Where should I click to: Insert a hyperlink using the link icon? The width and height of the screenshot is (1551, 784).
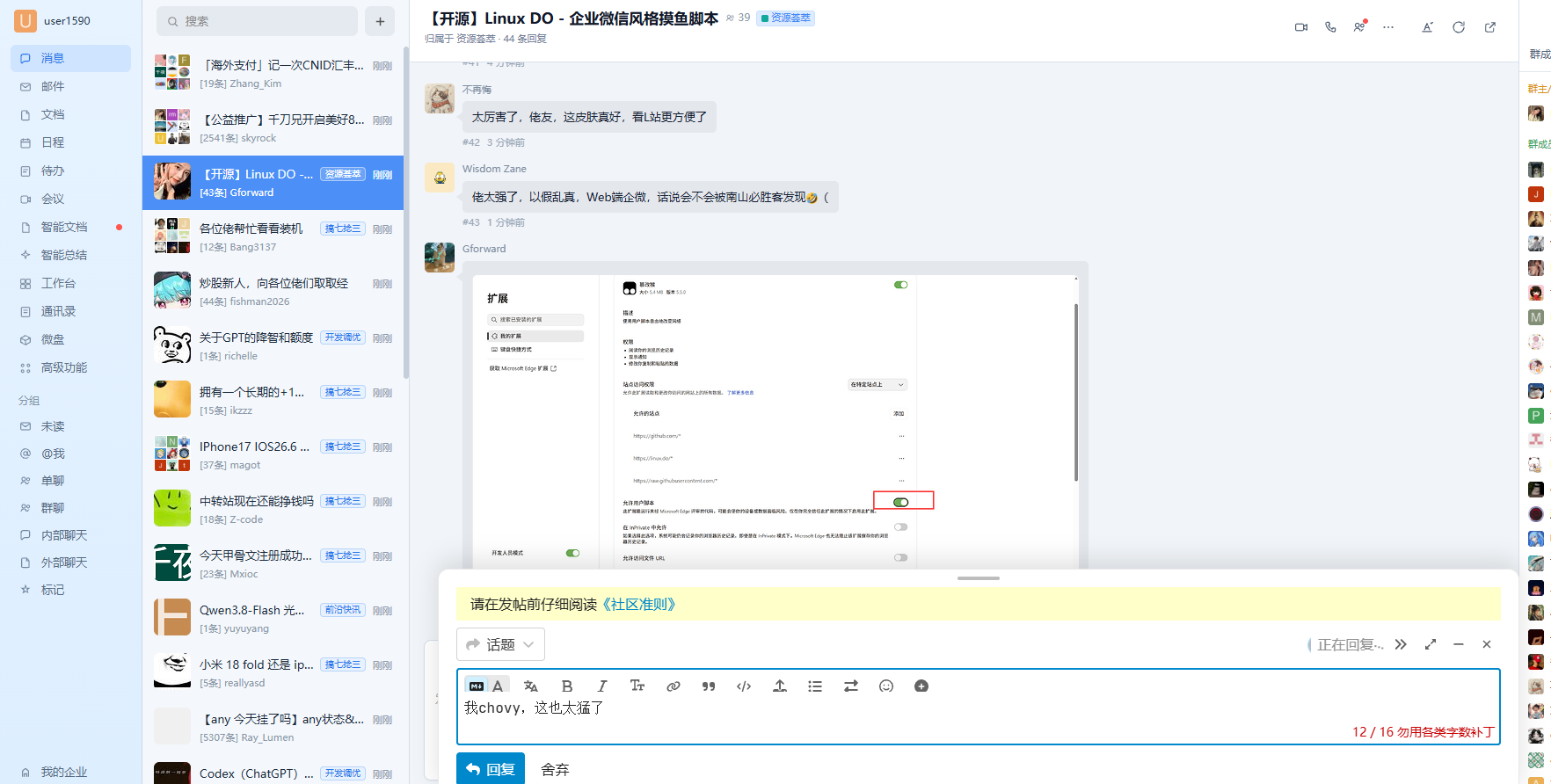[674, 686]
